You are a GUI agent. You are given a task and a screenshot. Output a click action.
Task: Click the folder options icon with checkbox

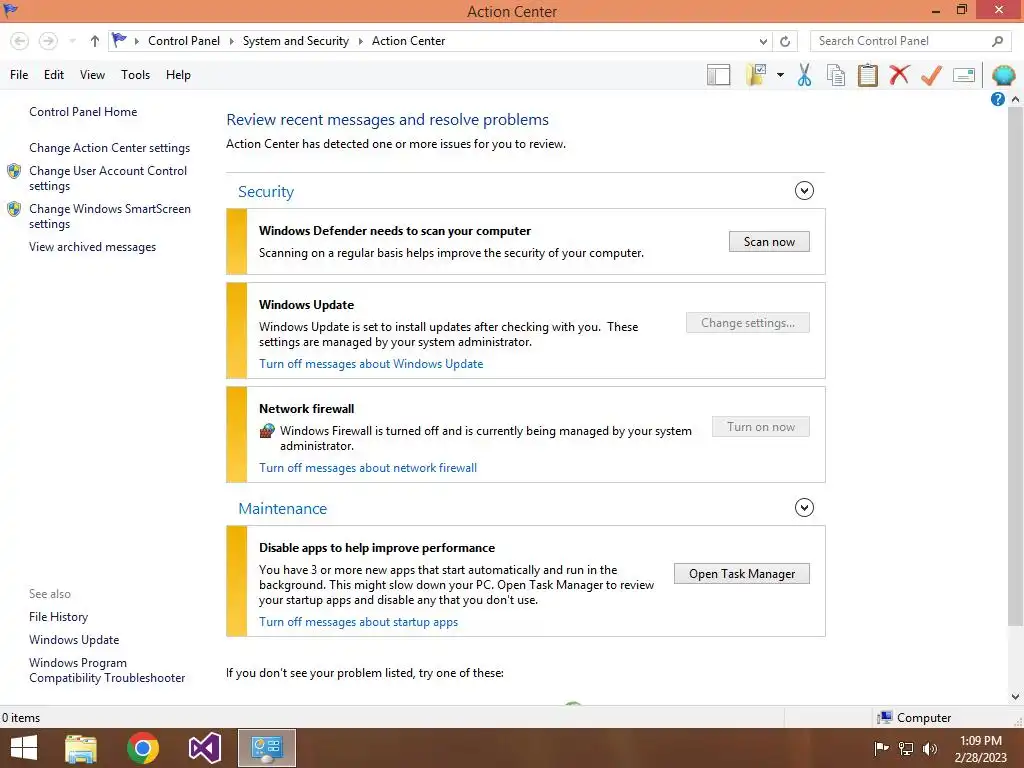pyautogui.click(x=756, y=74)
